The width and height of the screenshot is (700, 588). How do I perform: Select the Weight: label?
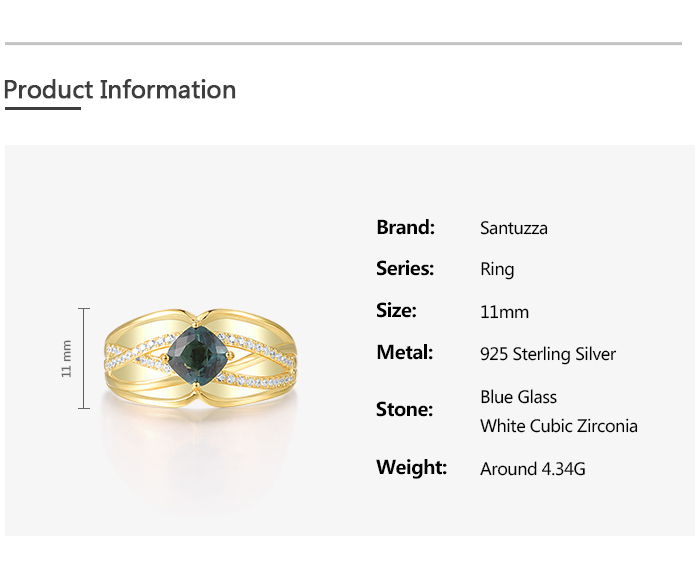pos(411,467)
